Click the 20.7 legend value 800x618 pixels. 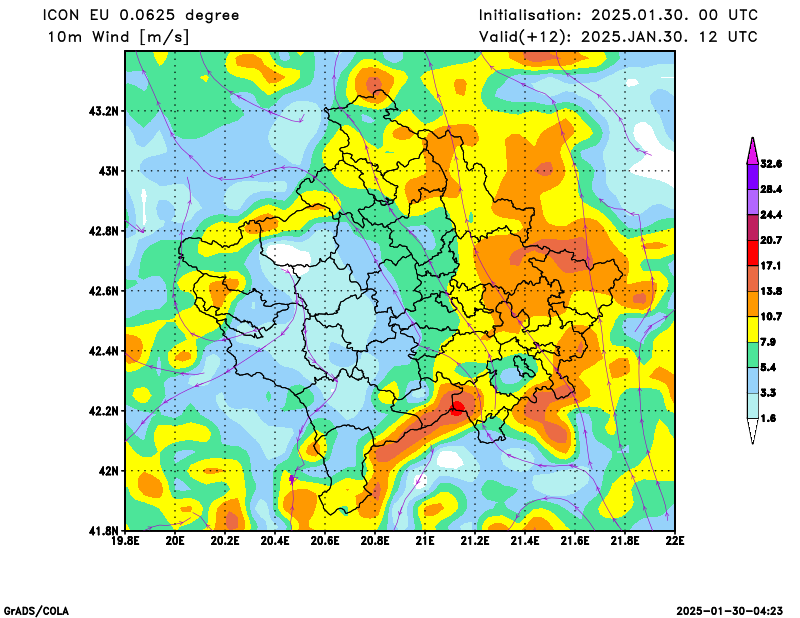pos(771,240)
